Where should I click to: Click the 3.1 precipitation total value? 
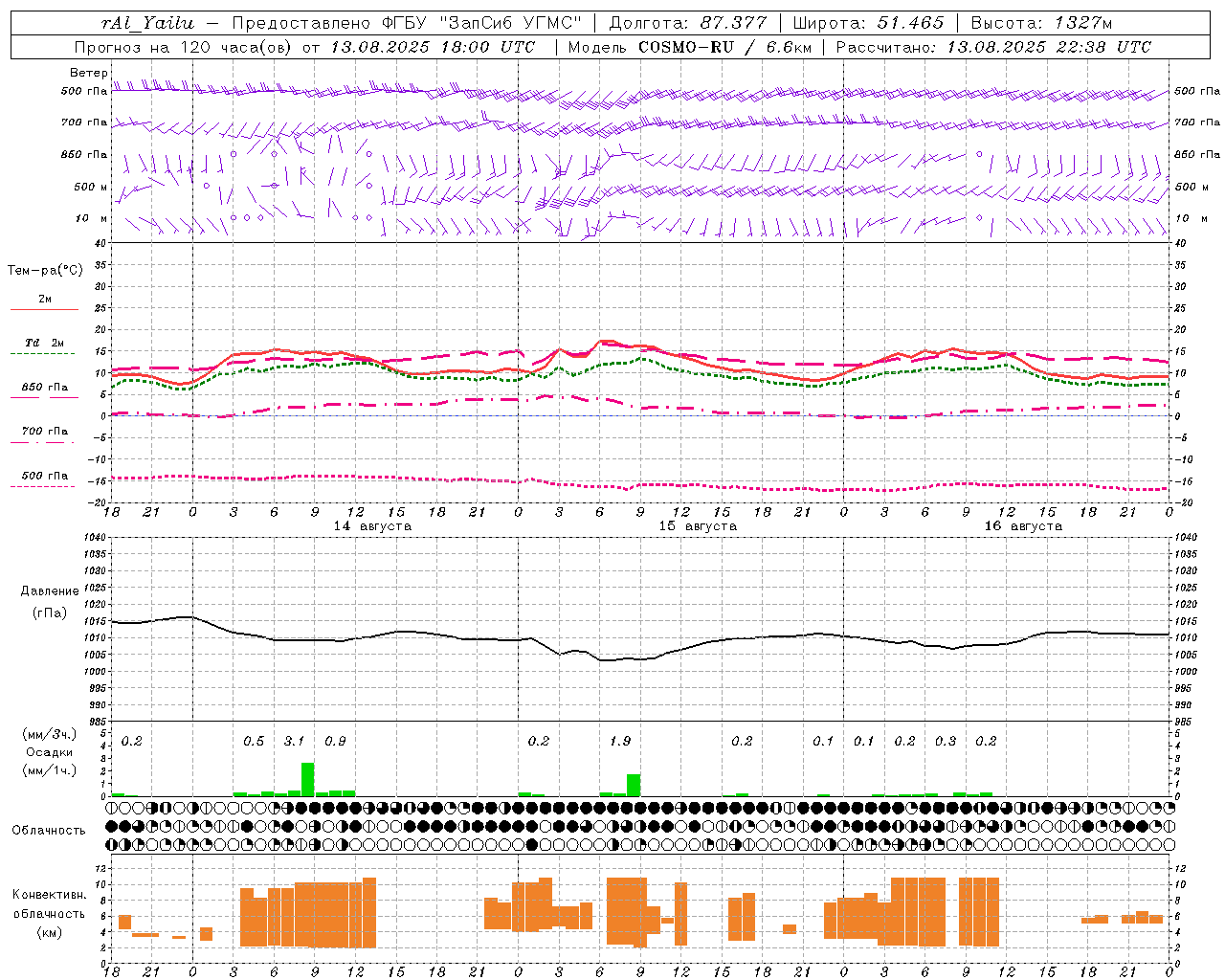(x=294, y=741)
